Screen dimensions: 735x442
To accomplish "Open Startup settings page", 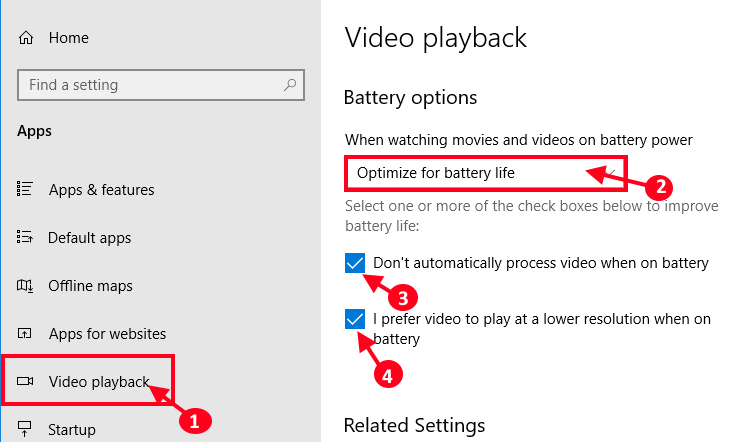I will [72, 429].
